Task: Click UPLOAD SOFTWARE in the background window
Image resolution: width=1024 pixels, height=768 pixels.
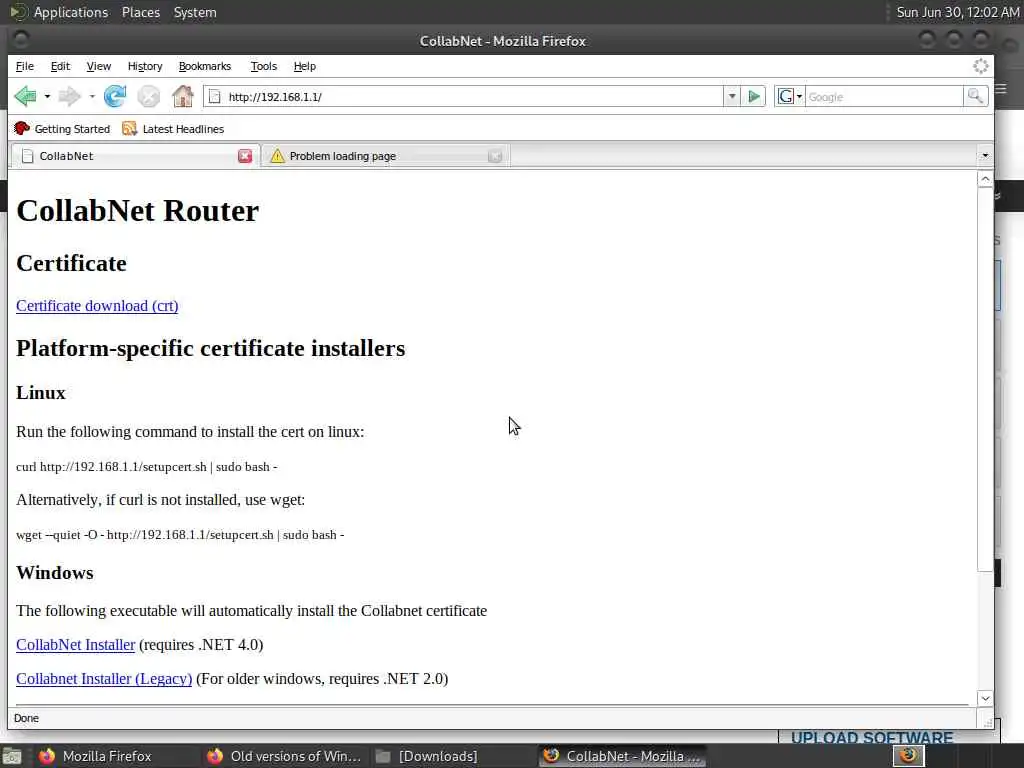Action: point(872,738)
